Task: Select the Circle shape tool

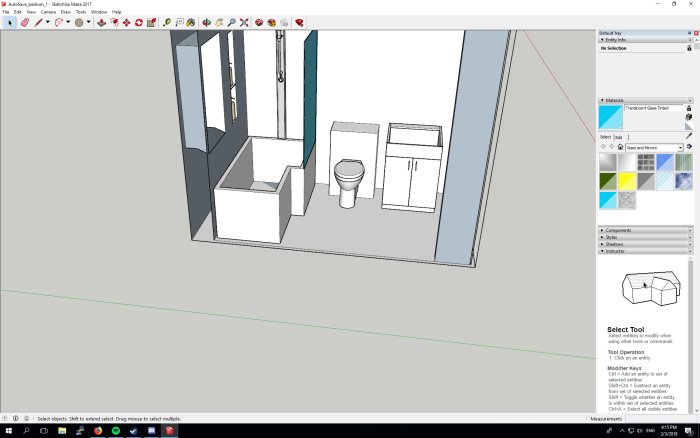Action: (79, 22)
